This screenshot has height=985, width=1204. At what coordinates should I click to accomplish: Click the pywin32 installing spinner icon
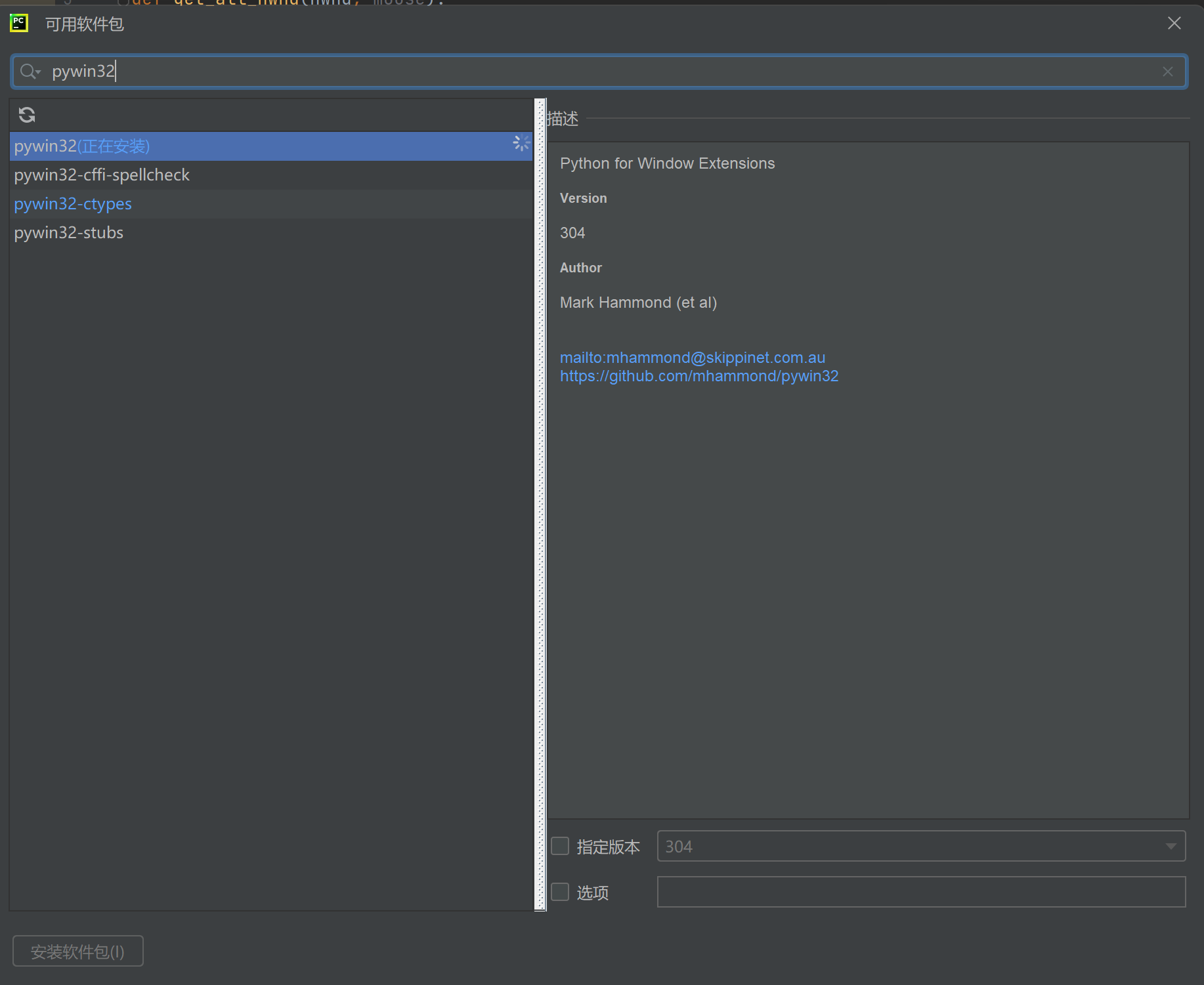click(x=521, y=144)
